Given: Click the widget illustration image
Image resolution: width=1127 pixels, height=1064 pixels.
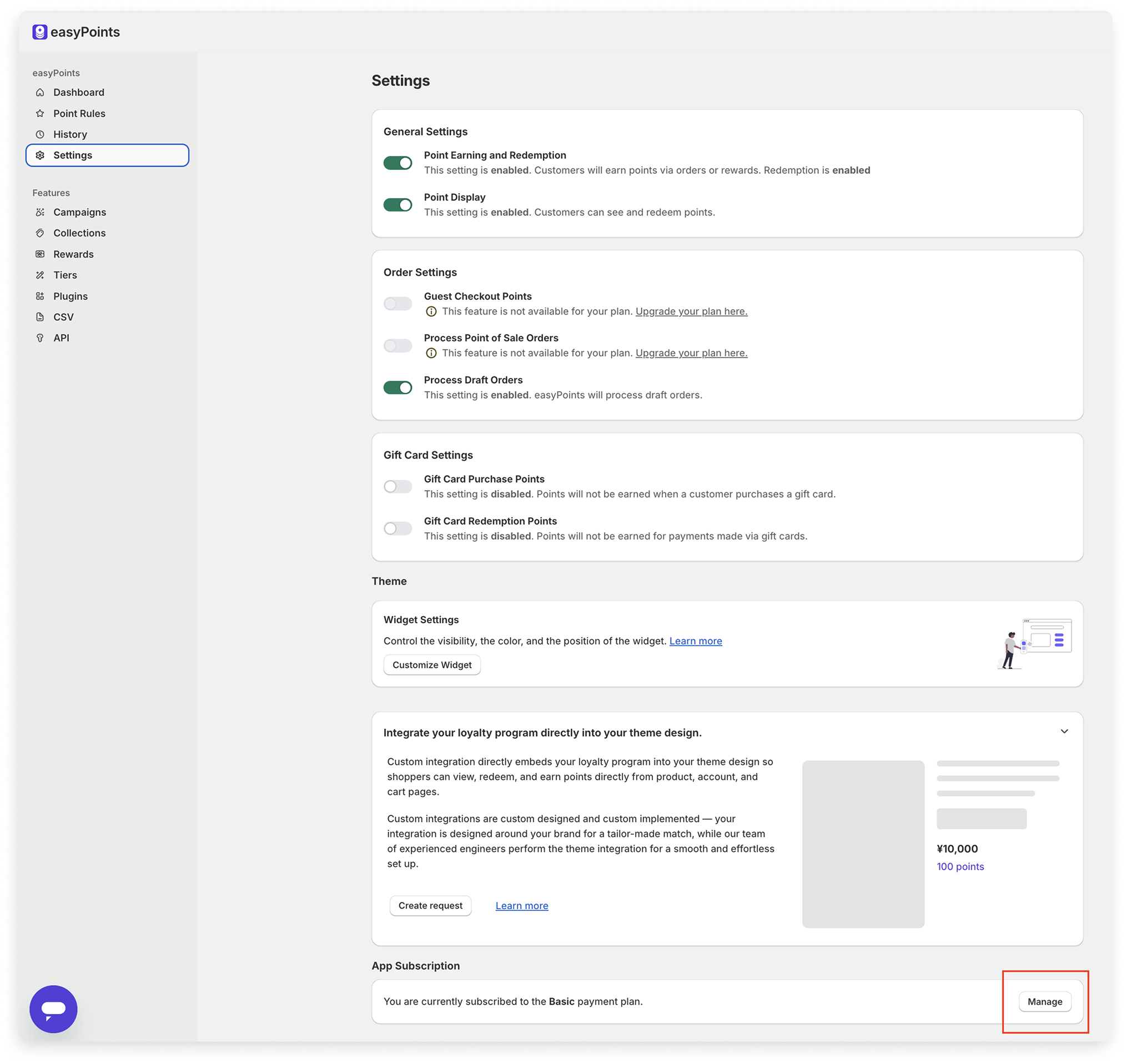Looking at the screenshot, I should [x=1034, y=644].
